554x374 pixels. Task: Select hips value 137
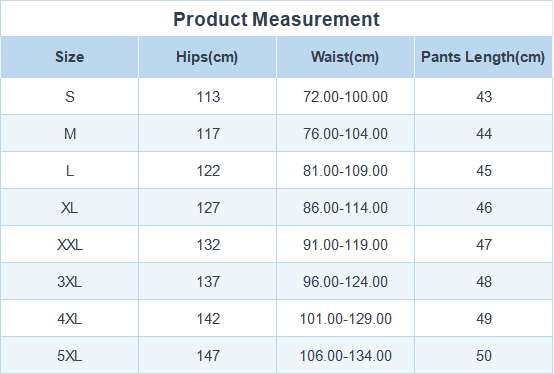(208, 282)
